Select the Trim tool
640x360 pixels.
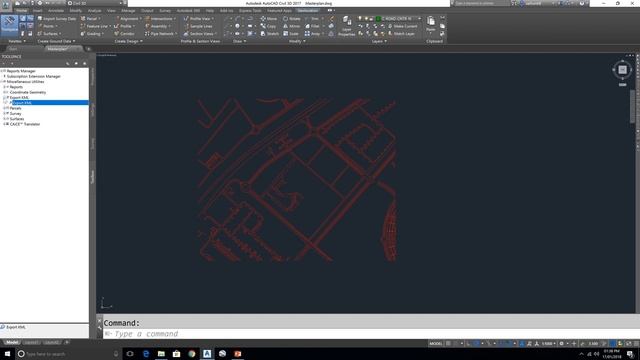pyautogui.click(x=312, y=19)
